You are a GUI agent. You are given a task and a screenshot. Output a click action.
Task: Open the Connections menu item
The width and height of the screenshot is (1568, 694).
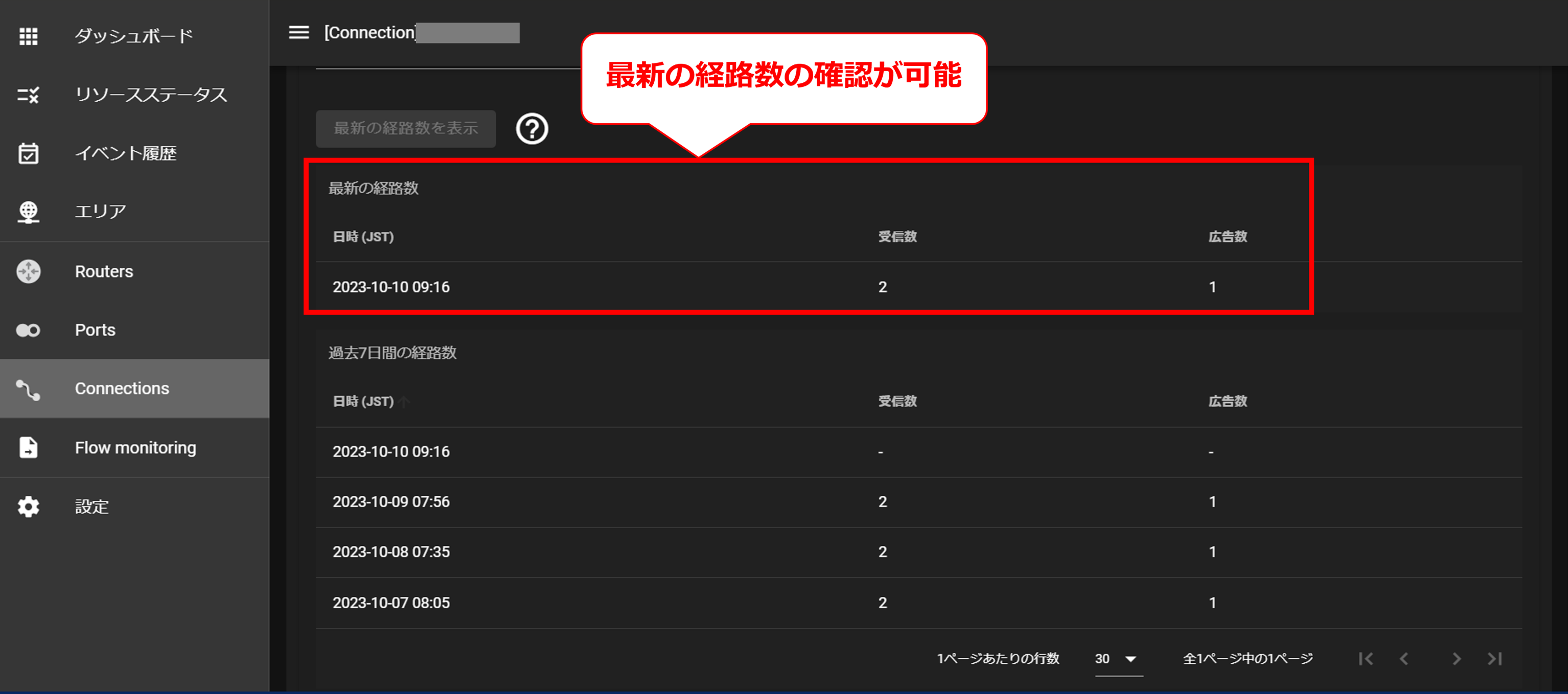point(122,388)
